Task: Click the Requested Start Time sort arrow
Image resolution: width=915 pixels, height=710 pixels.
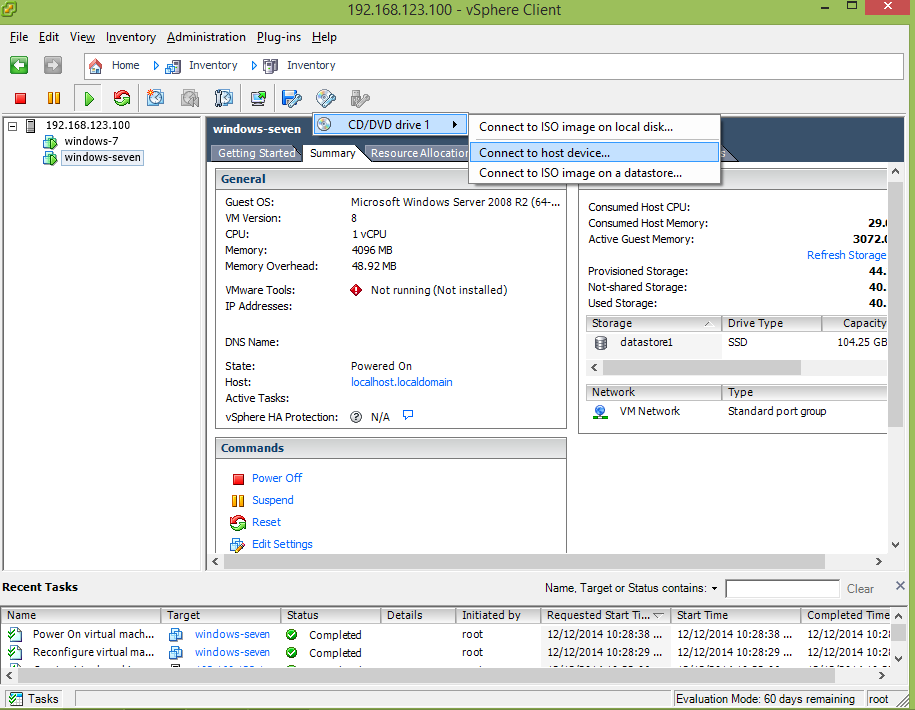Action: tap(659, 615)
